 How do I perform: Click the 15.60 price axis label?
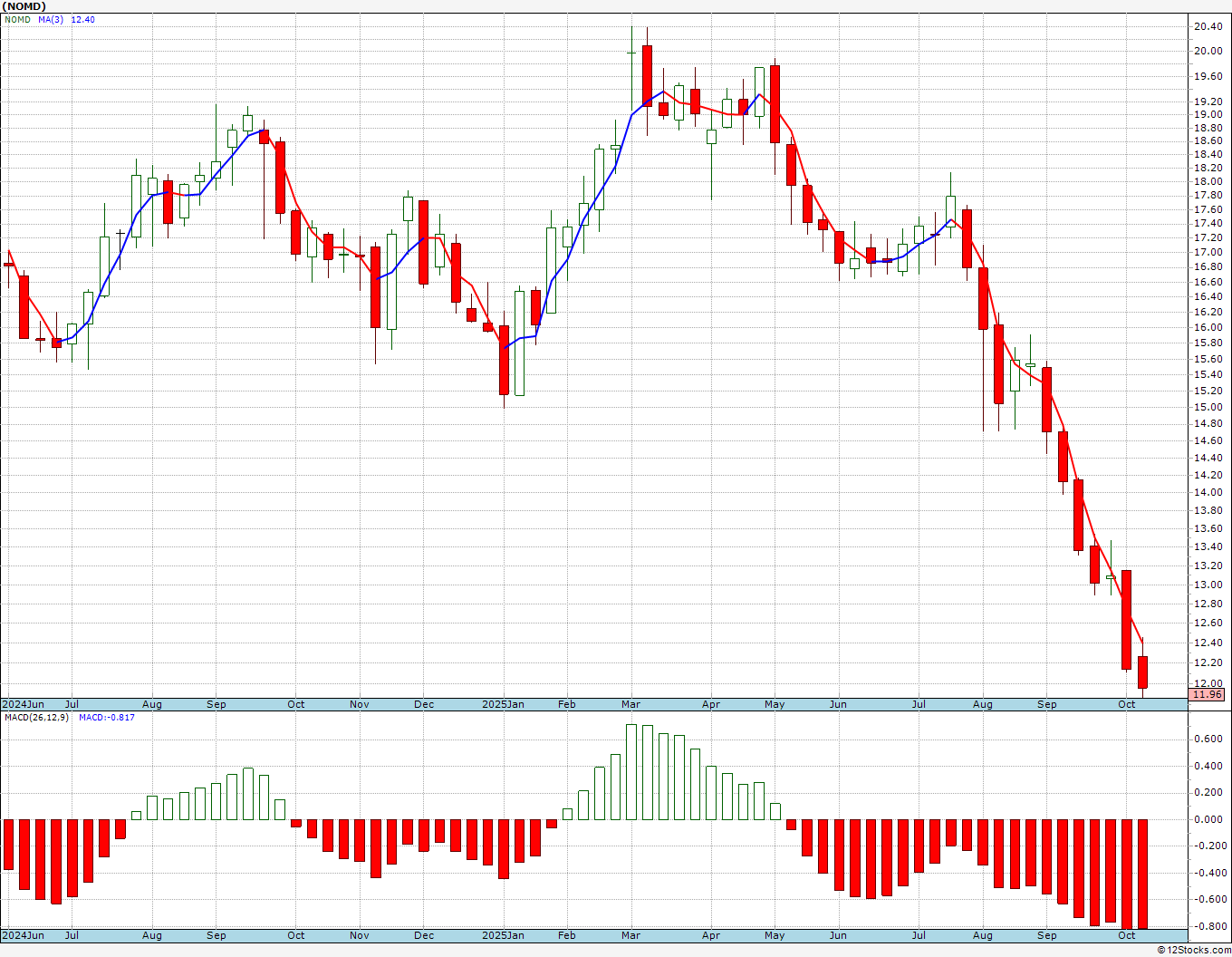[x=1208, y=359]
